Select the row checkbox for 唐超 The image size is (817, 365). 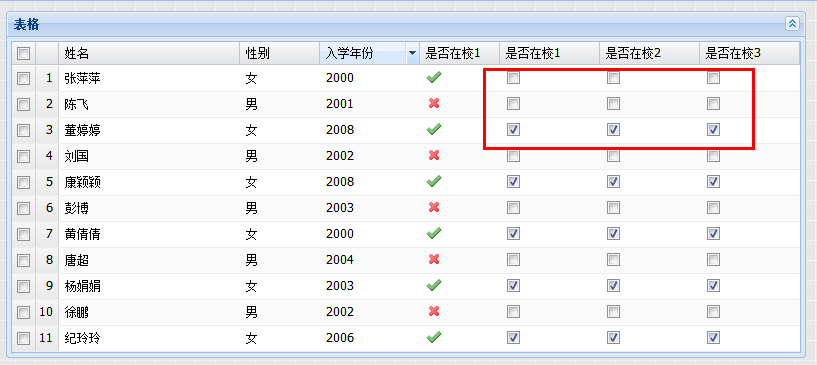[x=23, y=260]
